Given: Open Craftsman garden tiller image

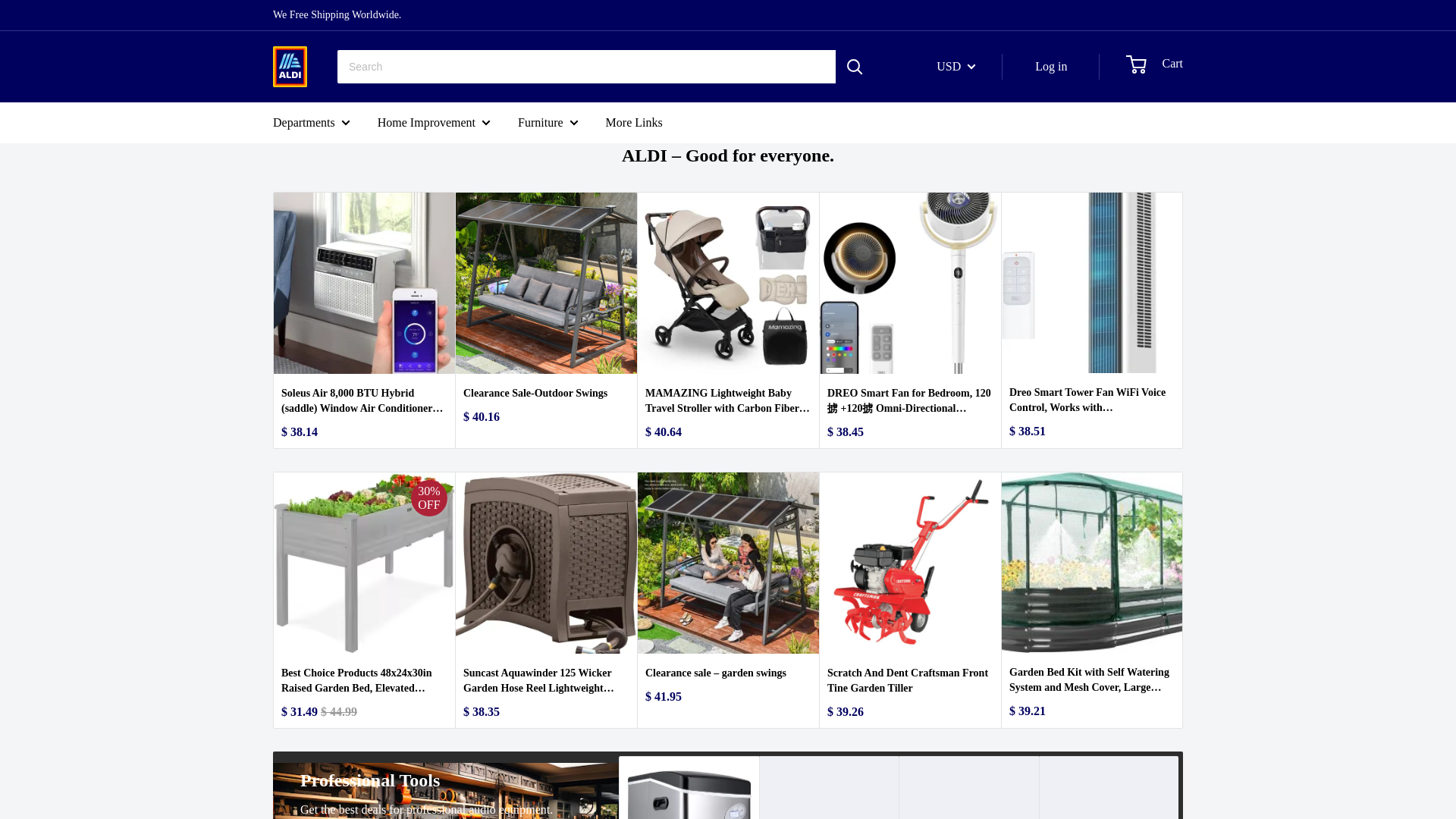Looking at the screenshot, I should (910, 563).
